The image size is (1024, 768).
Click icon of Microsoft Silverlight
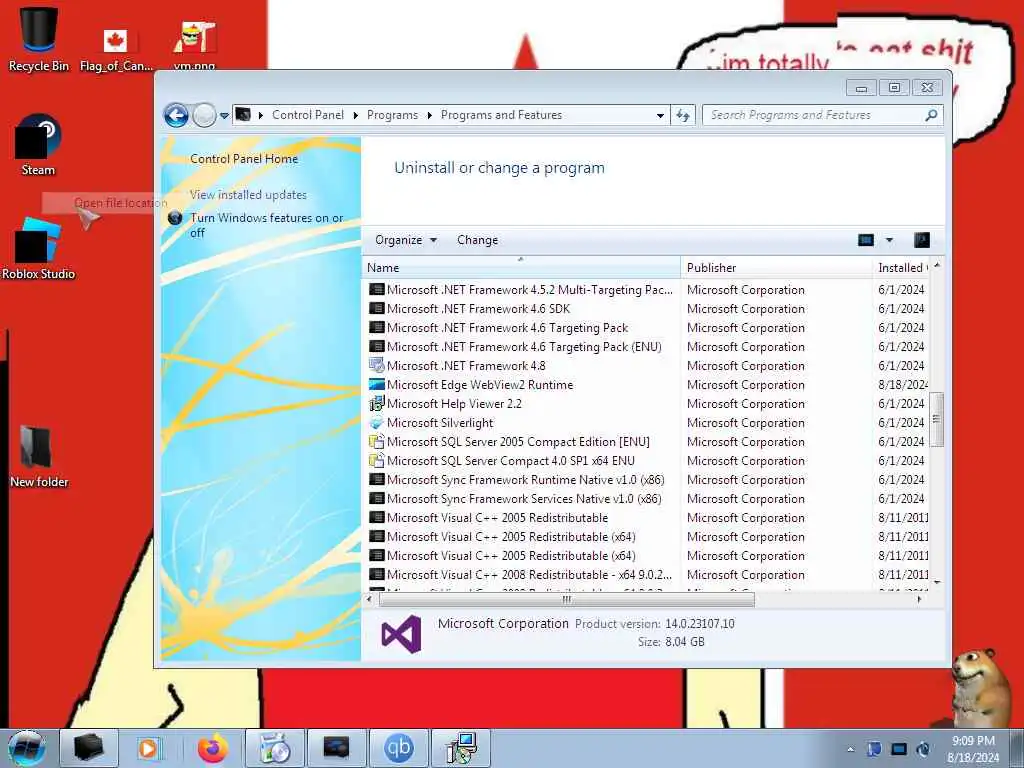tap(376, 423)
